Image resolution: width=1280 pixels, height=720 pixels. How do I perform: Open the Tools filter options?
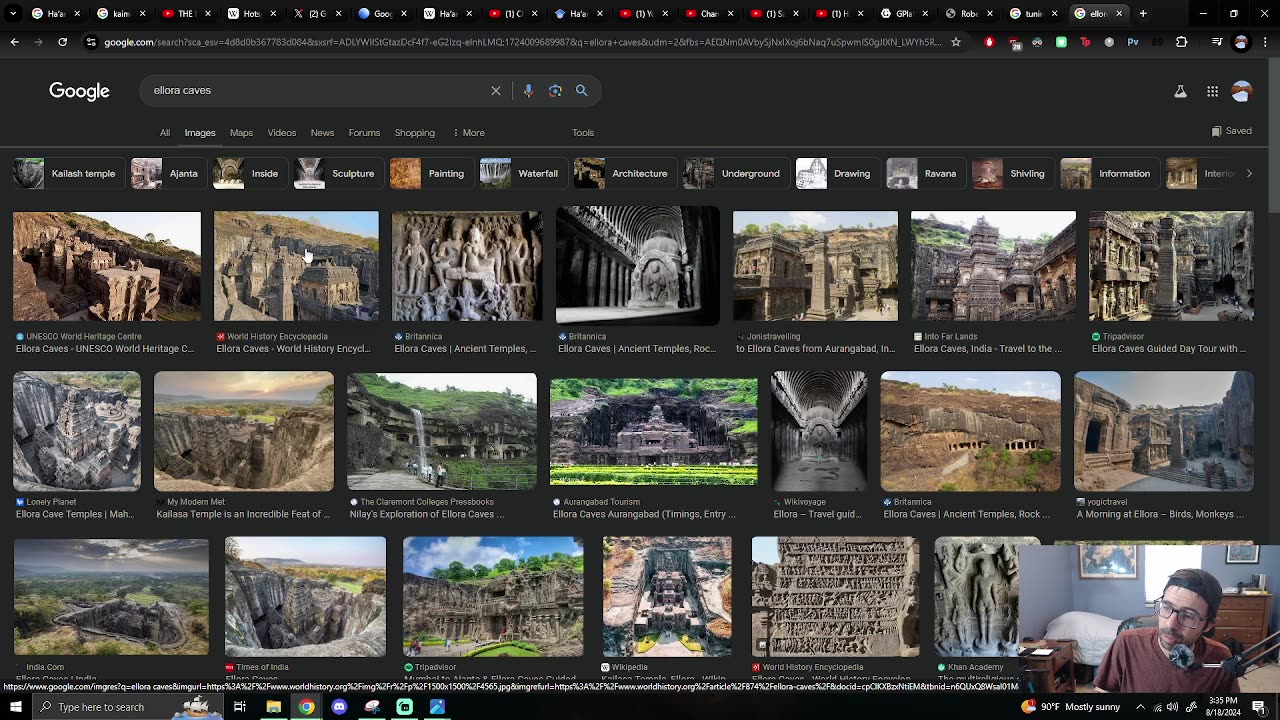click(x=583, y=132)
